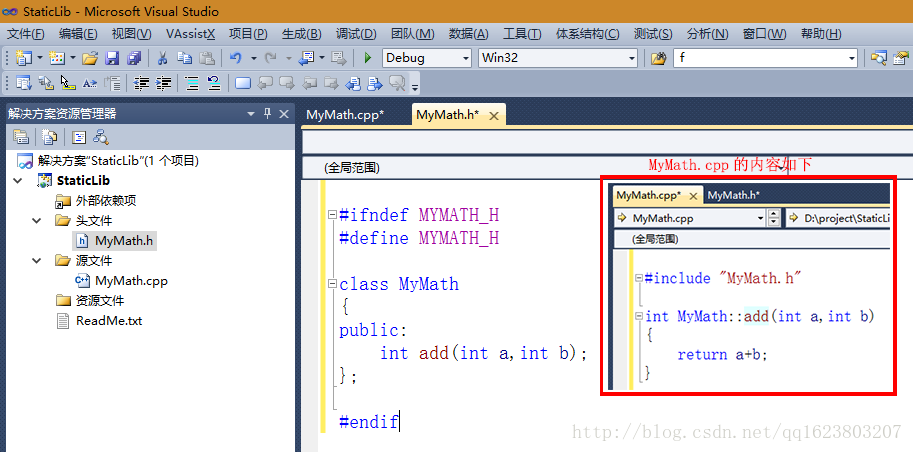Increase line indent with the indent icon

(x=164, y=83)
